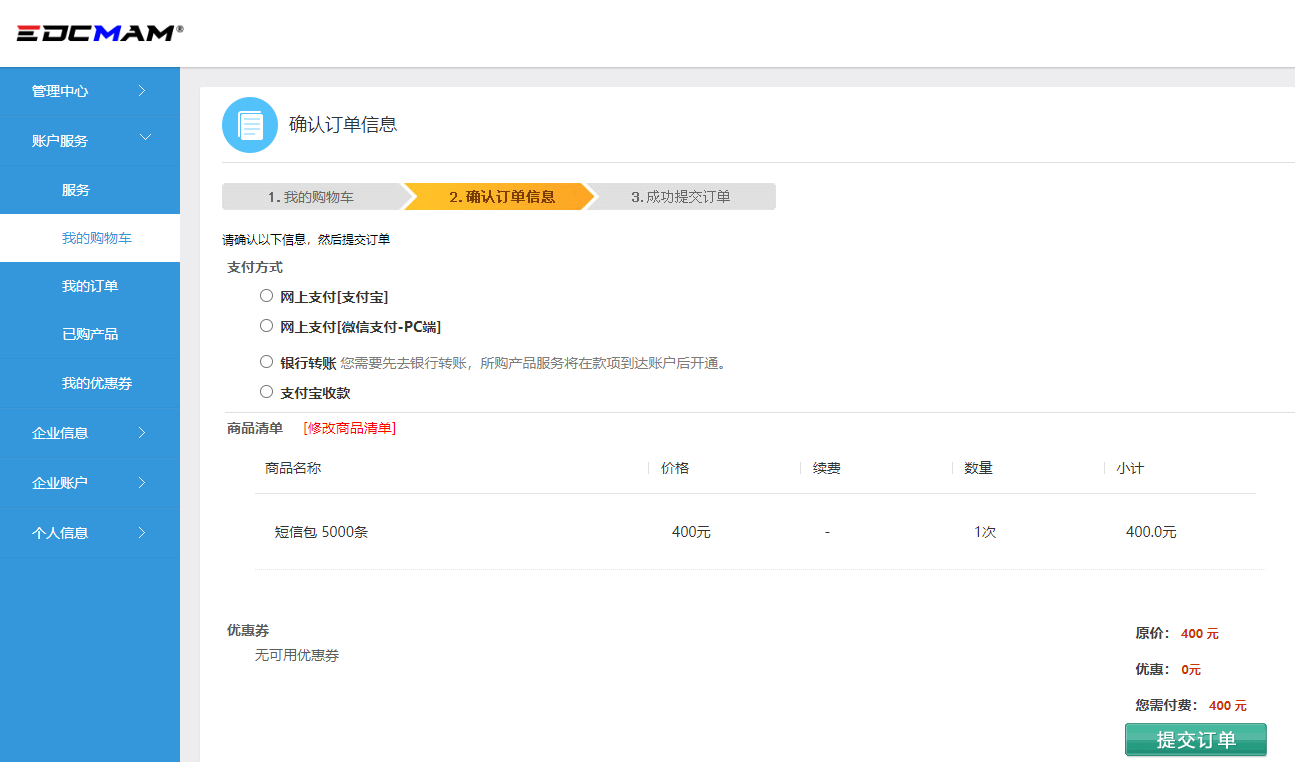This screenshot has width=1295, height=762.
Task: Click the order confirmation document icon
Action: click(249, 125)
